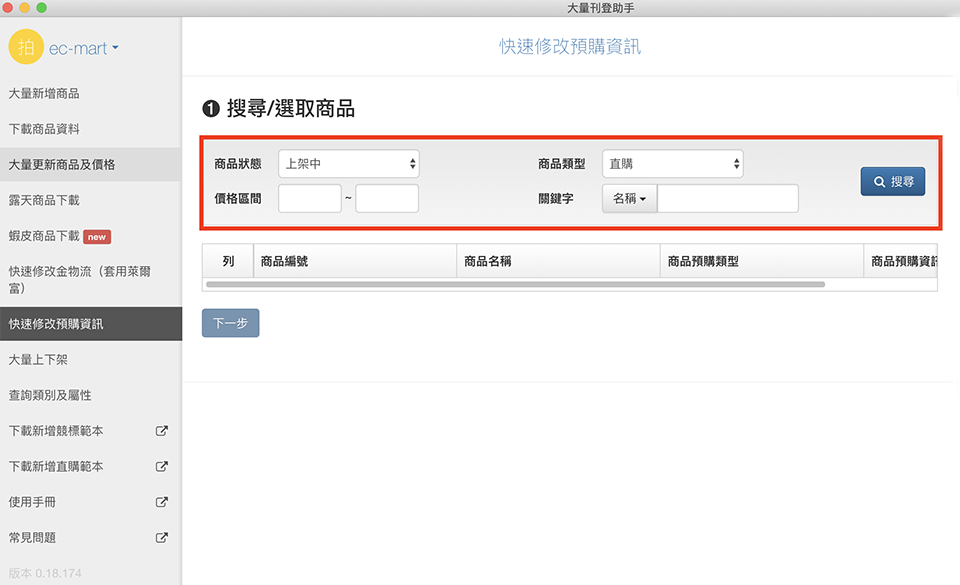Click external link icon beside 下載新增直購範本
Screen dimensions: 960x585
162,466
